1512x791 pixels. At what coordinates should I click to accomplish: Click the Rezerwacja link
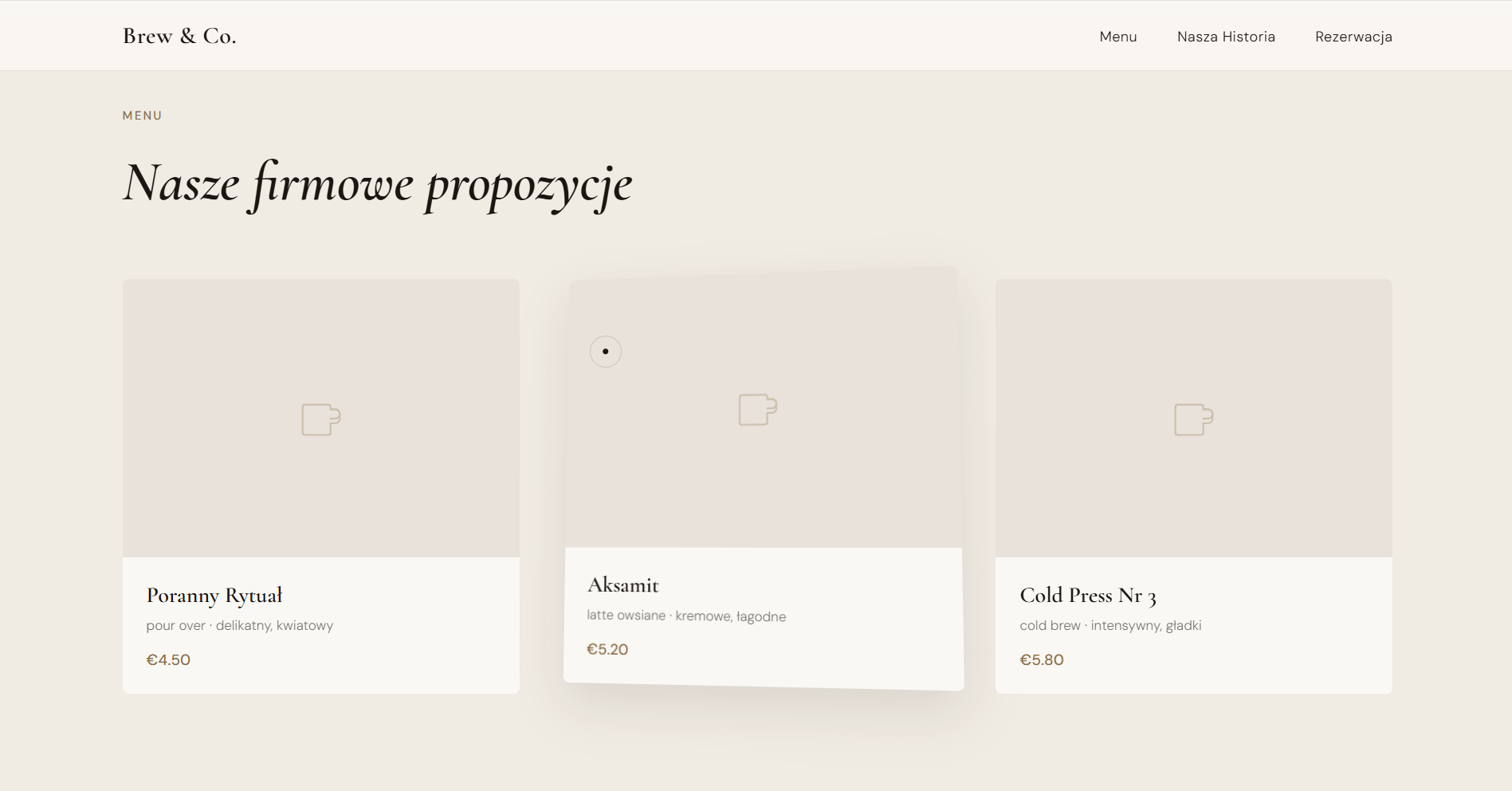[1353, 37]
